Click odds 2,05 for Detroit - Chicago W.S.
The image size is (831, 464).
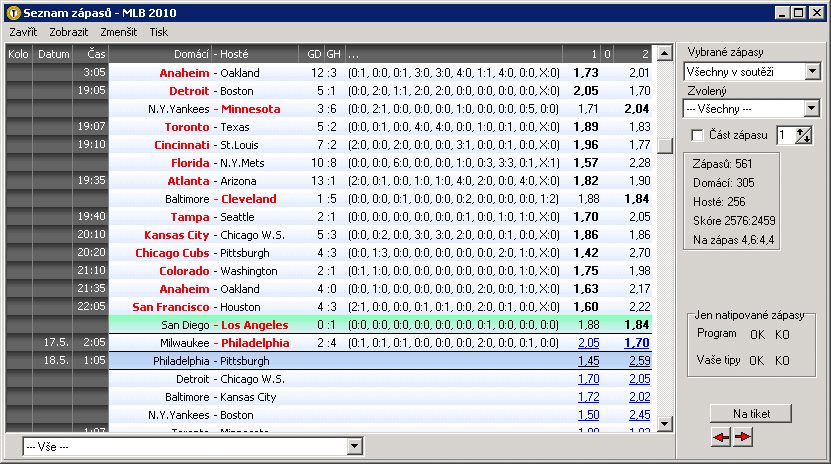click(x=639, y=379)
